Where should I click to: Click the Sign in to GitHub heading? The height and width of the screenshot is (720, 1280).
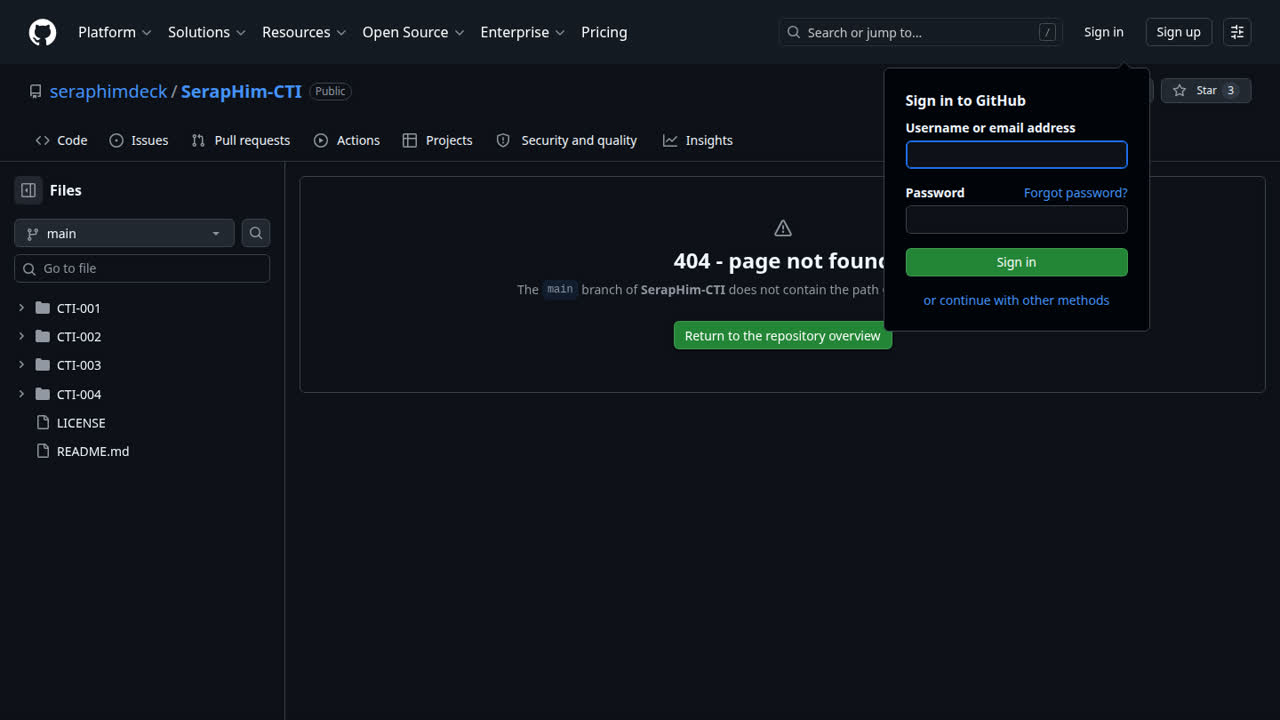966,100
